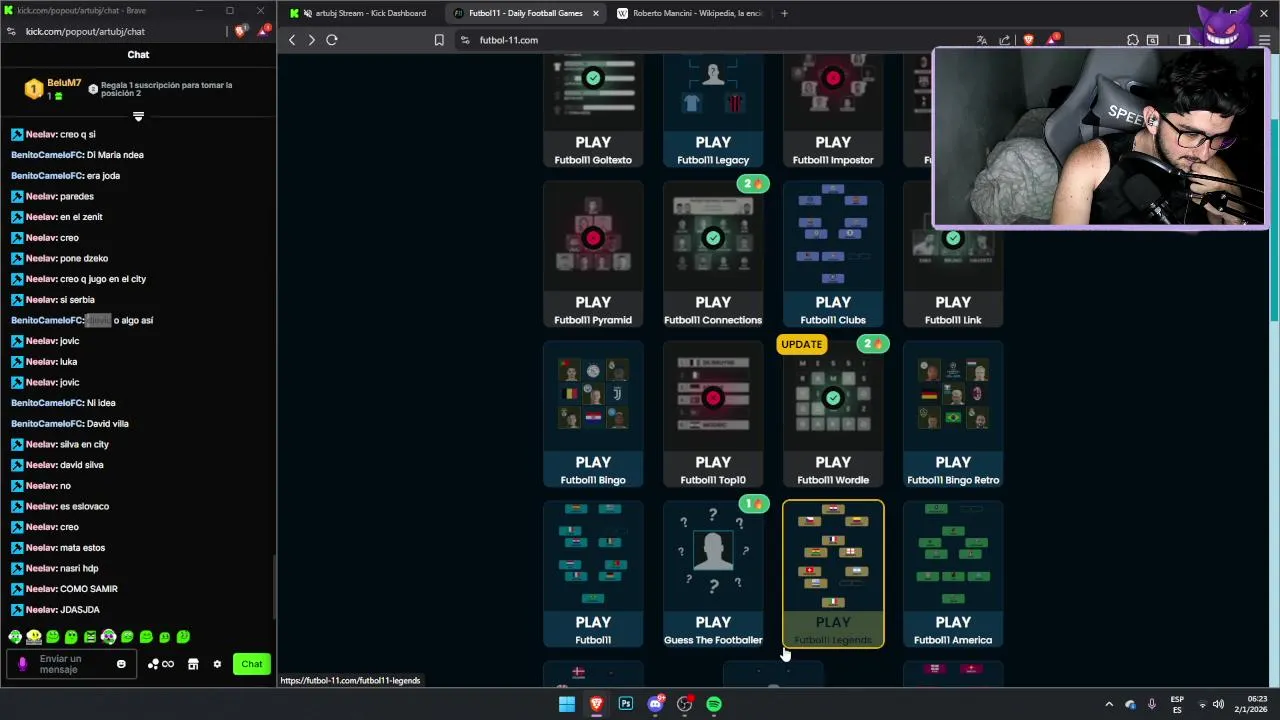Play Futbol11 Legacy game
The image size is (1280, 720).
tap(713, 112)
